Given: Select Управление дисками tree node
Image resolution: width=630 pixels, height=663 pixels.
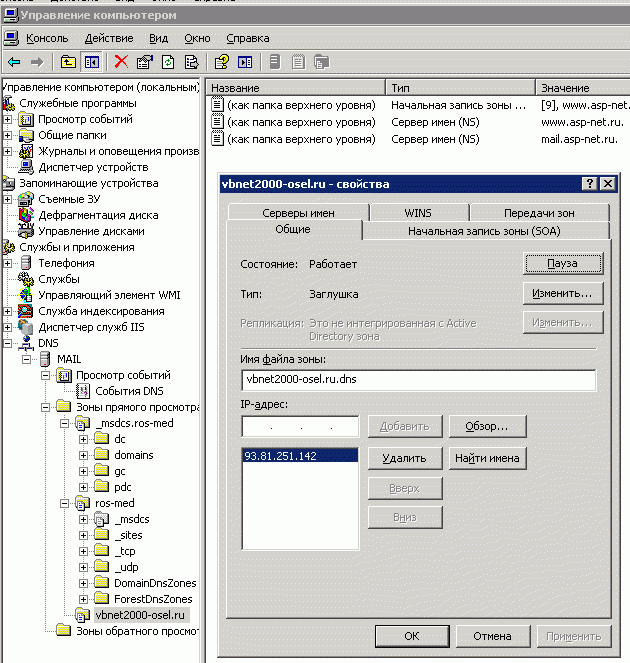Looking at the screenshot, I should 91,231.
